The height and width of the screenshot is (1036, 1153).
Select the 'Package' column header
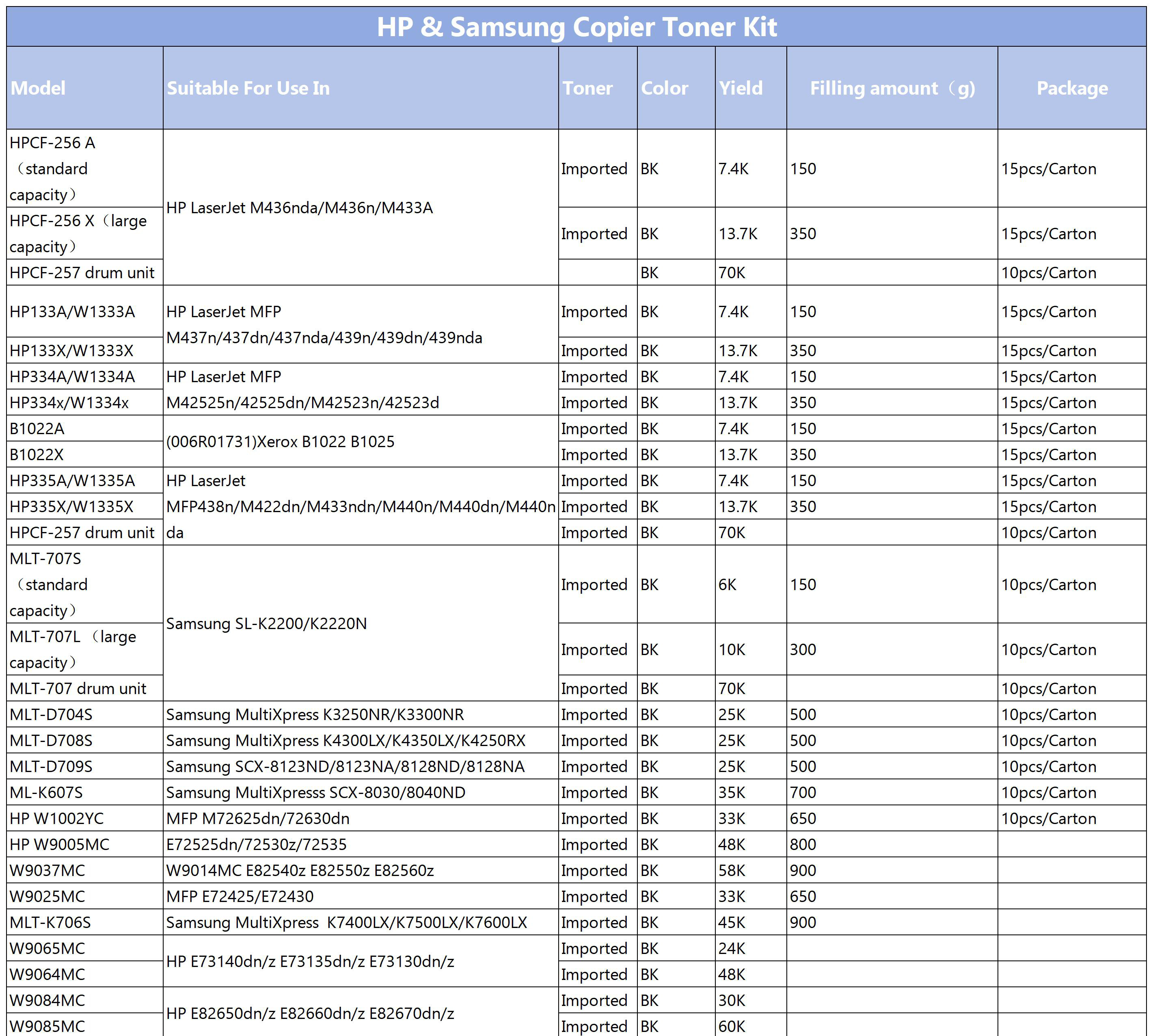click(x=1072, y=88)
